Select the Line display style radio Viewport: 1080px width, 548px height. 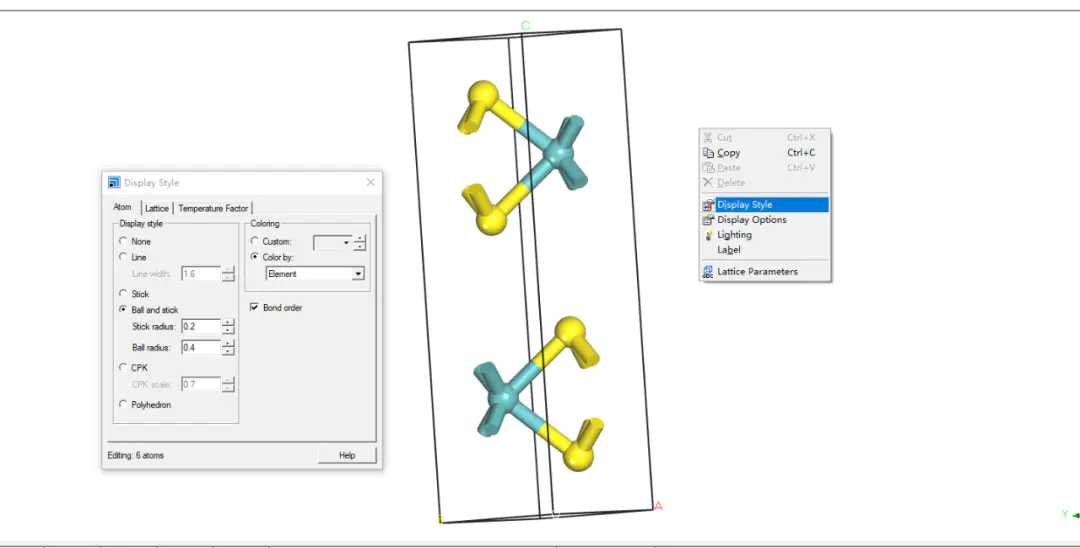pos(123,257)
